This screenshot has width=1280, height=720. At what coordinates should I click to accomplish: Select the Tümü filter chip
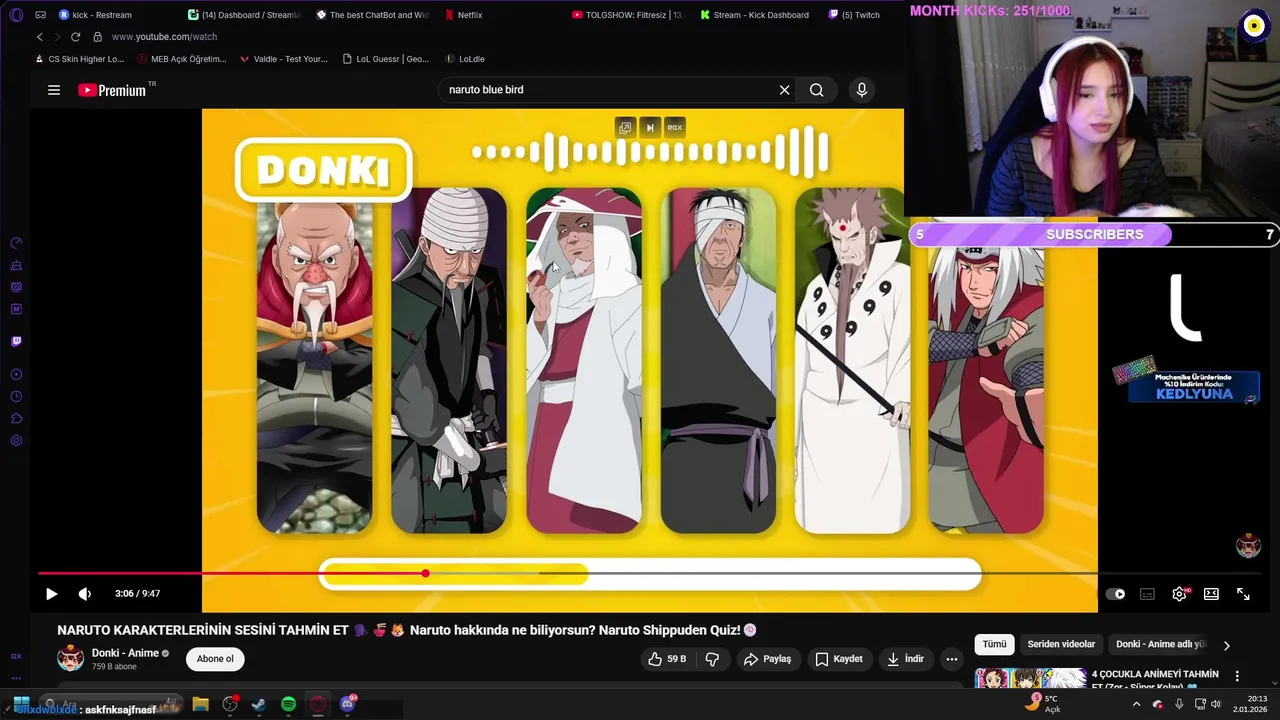994,645
